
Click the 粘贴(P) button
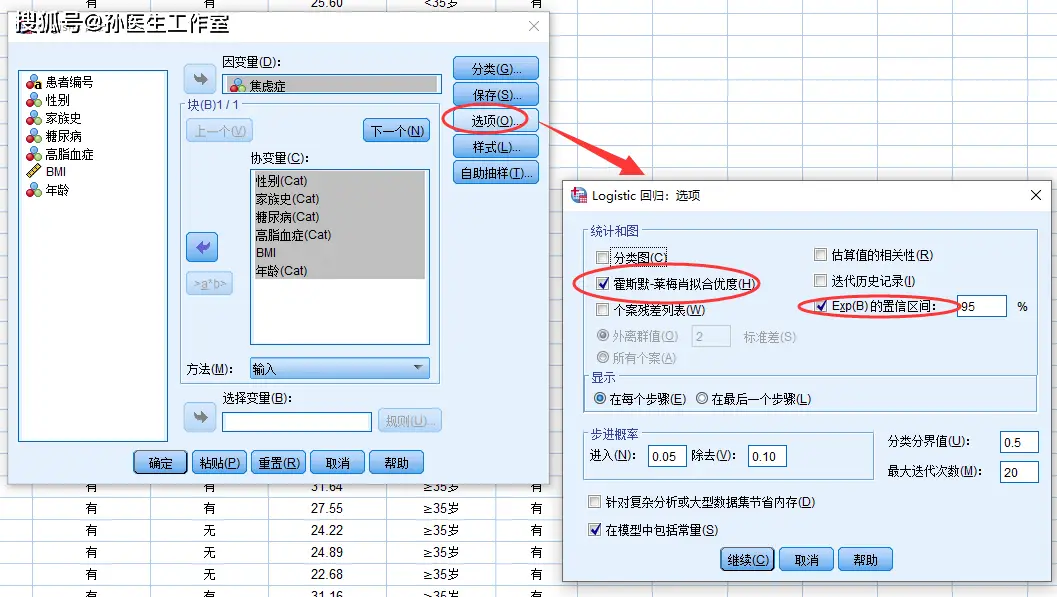[218, 462]
